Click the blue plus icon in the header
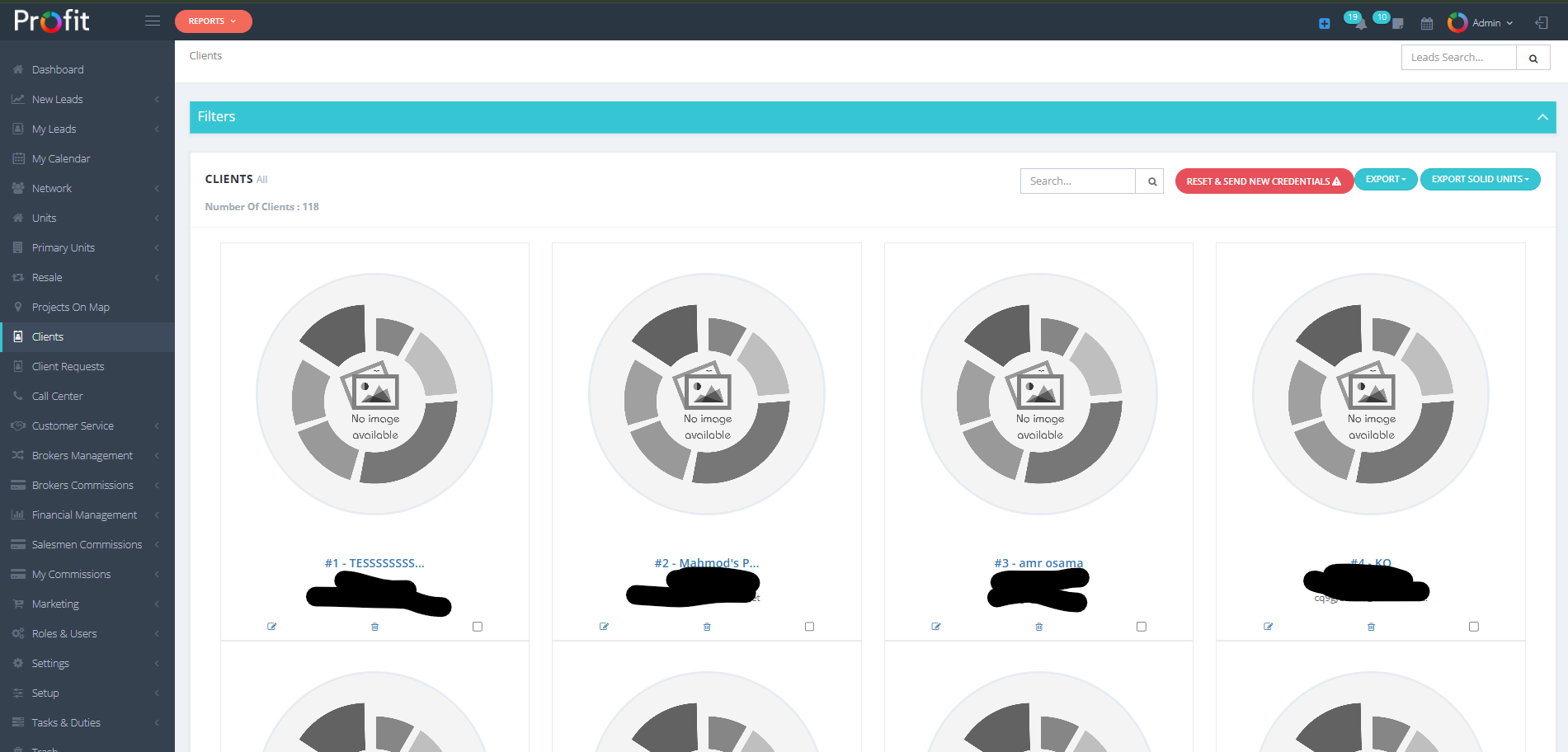Viewport: 1568px width, 752px height. click(x=1324, y=23)
